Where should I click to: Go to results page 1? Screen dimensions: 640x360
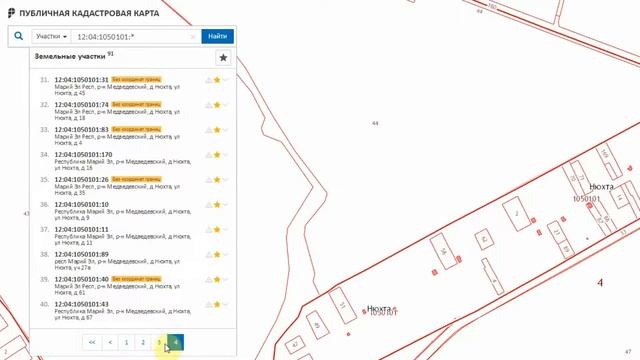tap(127, 342)
